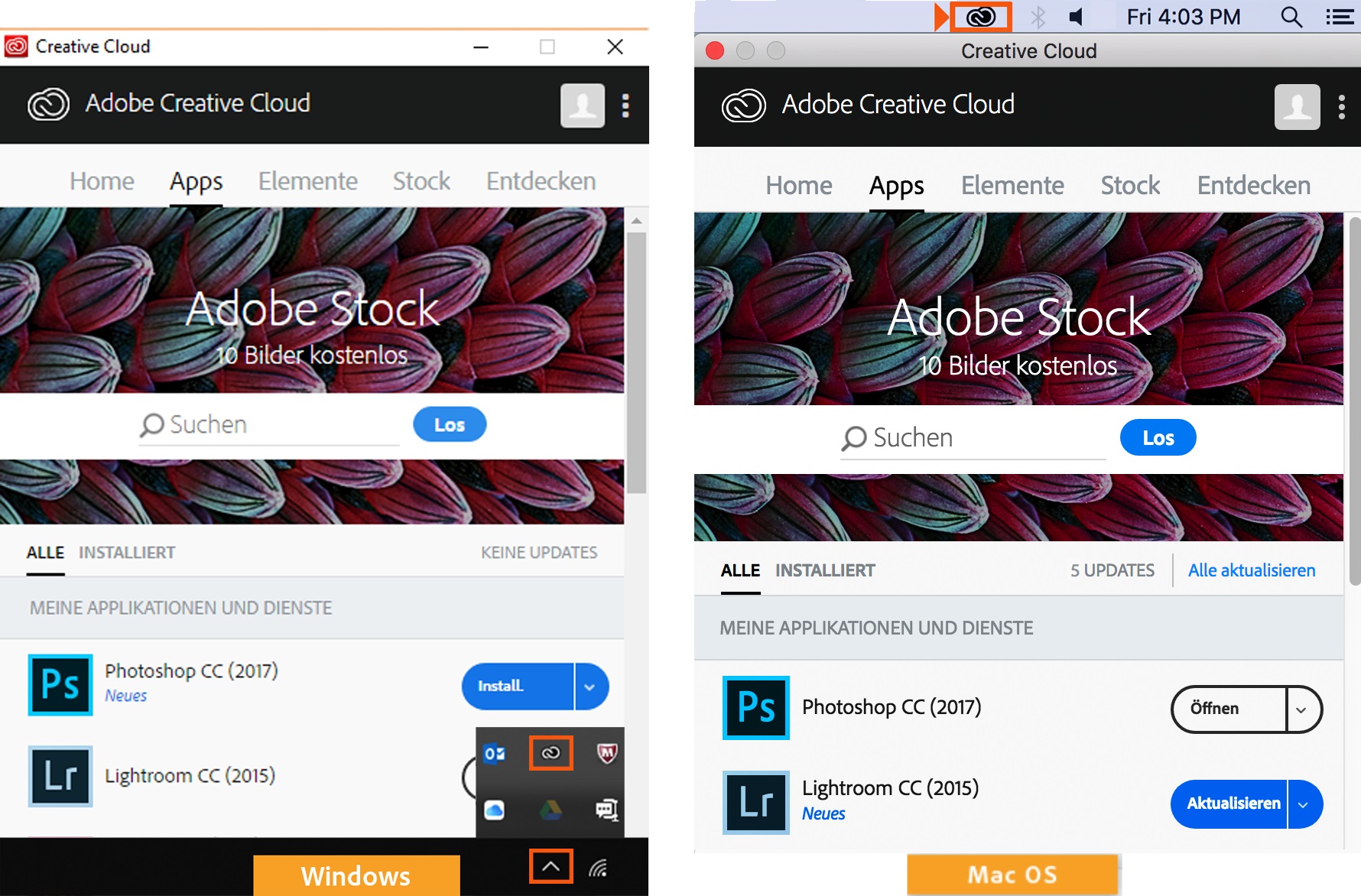Click the Spotlight search icon in the menu bar
1361x896 pixels.
(x=1291, y=16)
